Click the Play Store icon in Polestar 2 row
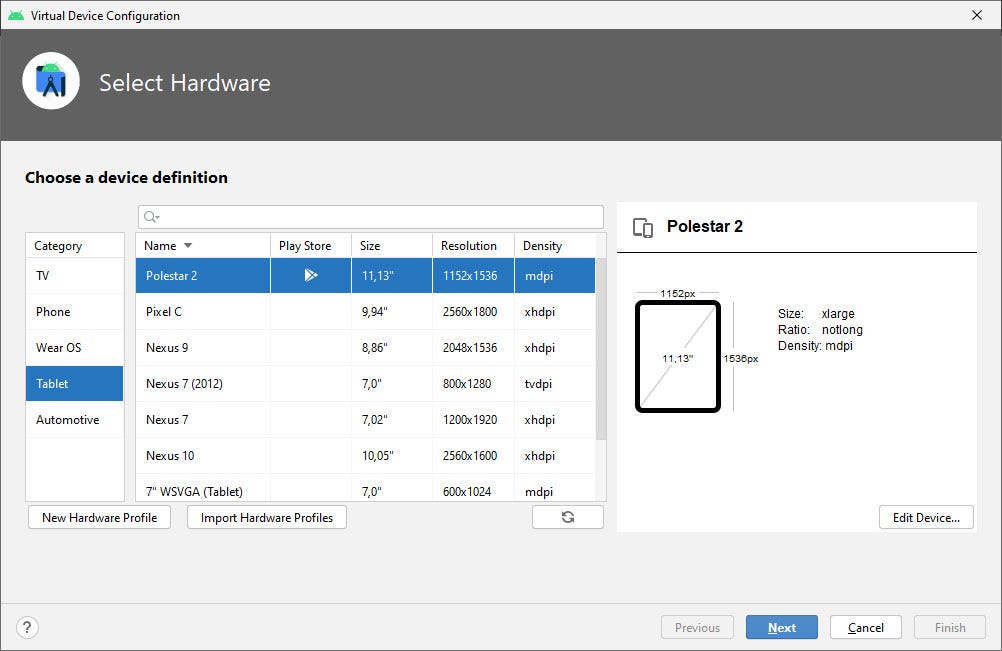1002x651 pixels. pyautogui.click(x=311, y=275)
